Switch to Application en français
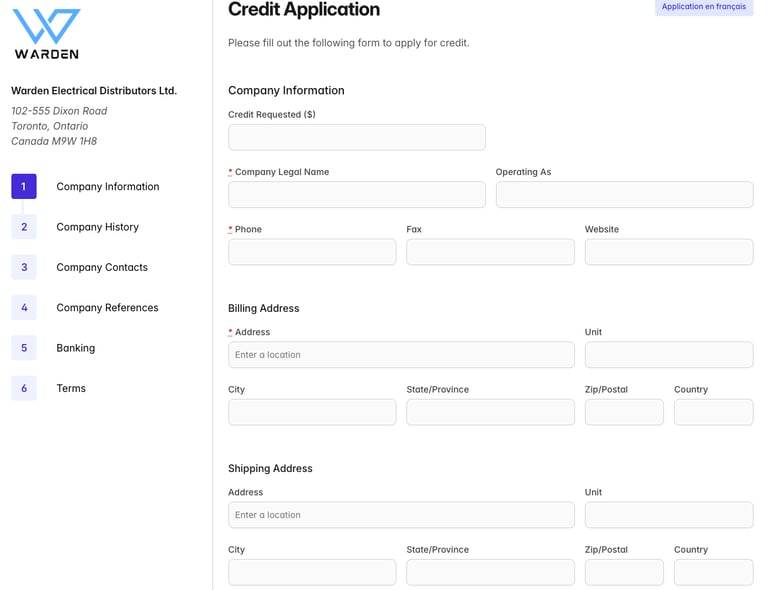The width and height of the screenshot is (768, 590). coord(703,7)
